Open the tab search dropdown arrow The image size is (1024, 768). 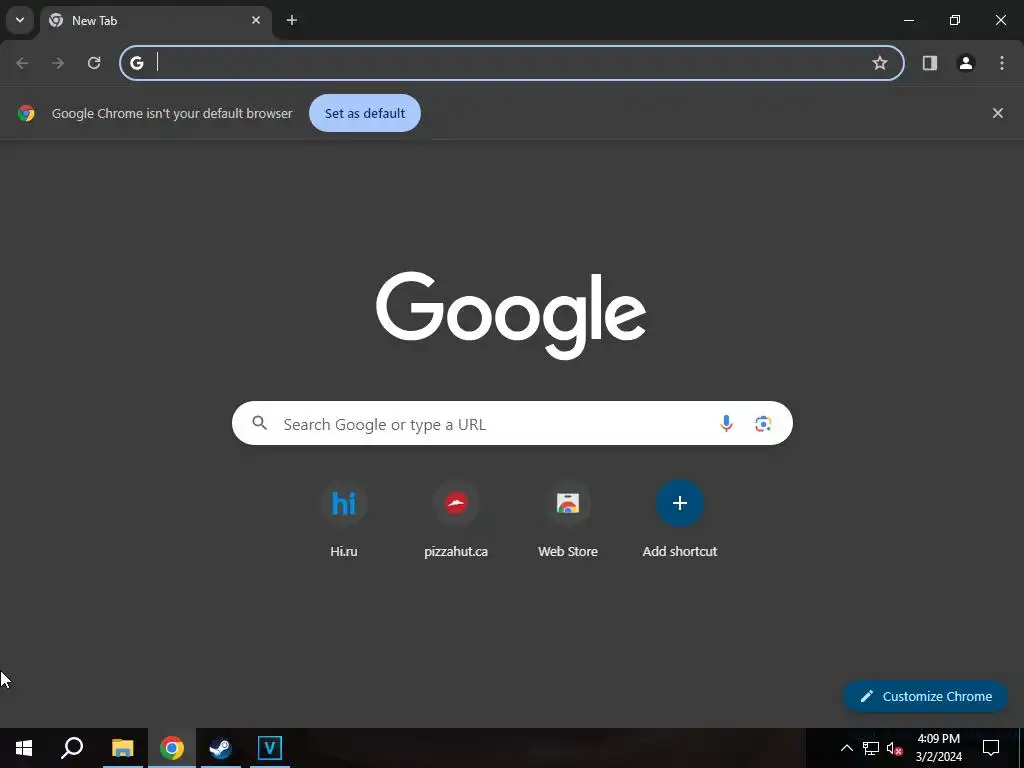pos(20,20)
